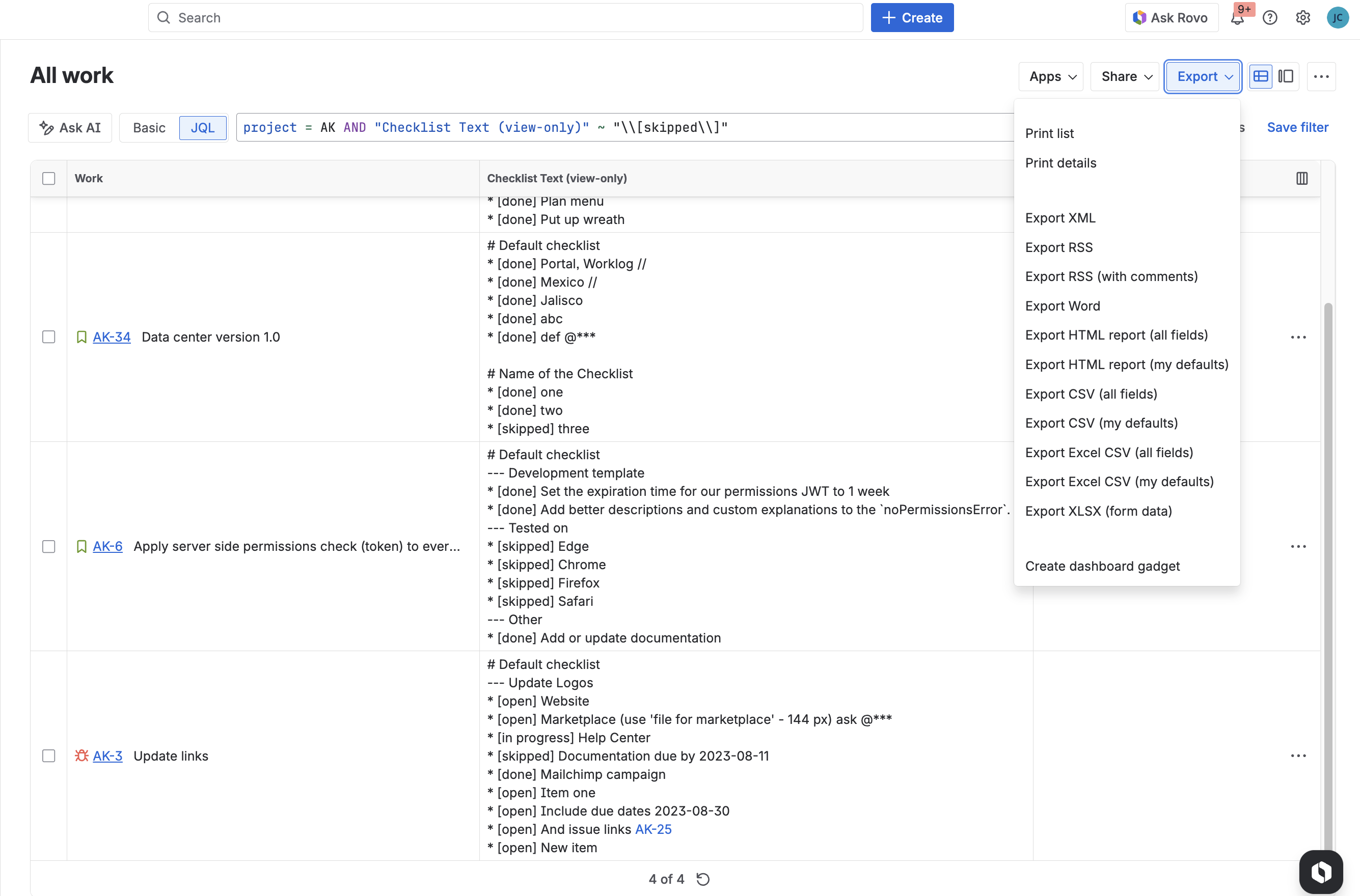Choose Print list from Export menu
The width and height of the screenshot is (1360, 896).
1049,133
